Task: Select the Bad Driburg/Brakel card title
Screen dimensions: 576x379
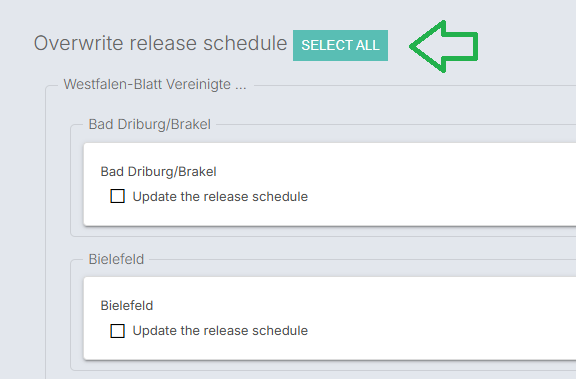Action: [x=158, y=172]
